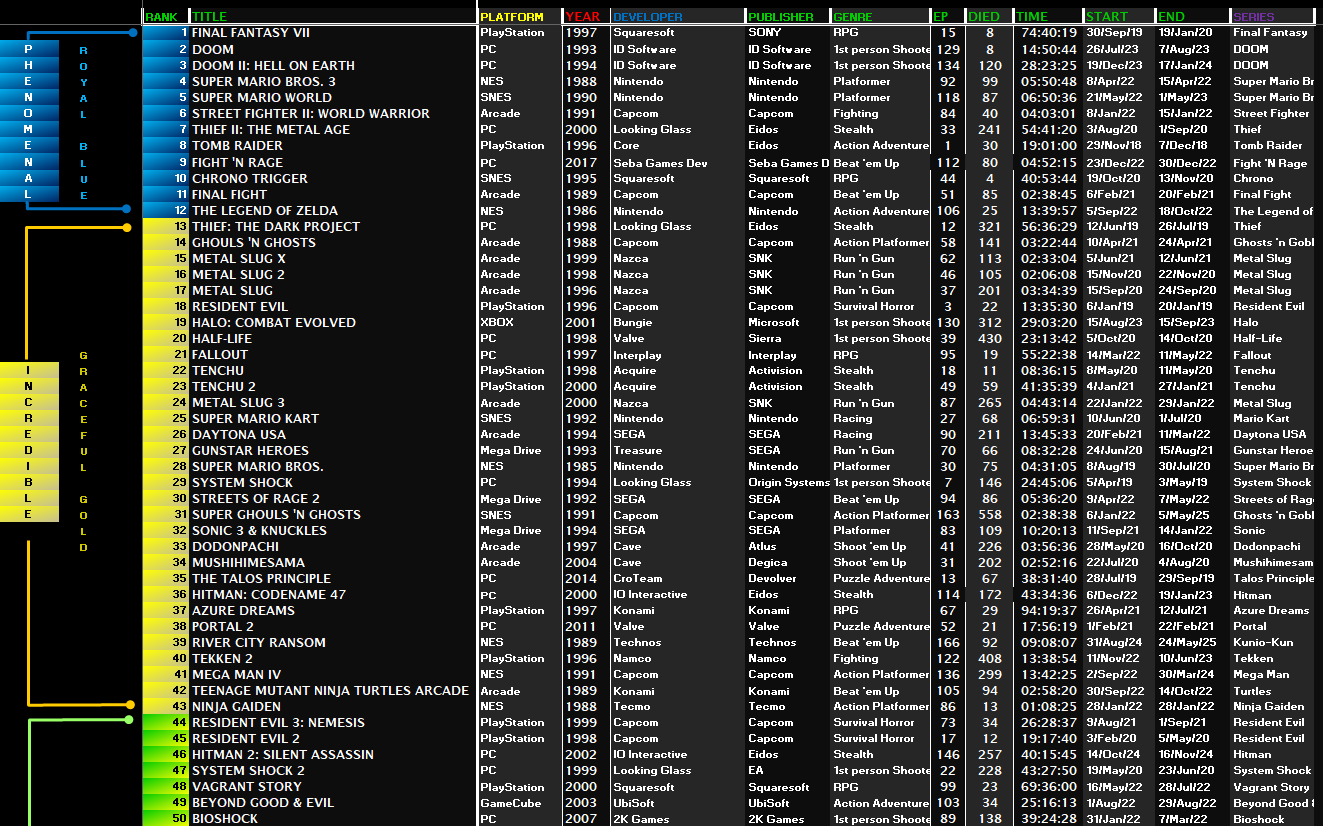Select the green rank 50 cell

[166, 819]
